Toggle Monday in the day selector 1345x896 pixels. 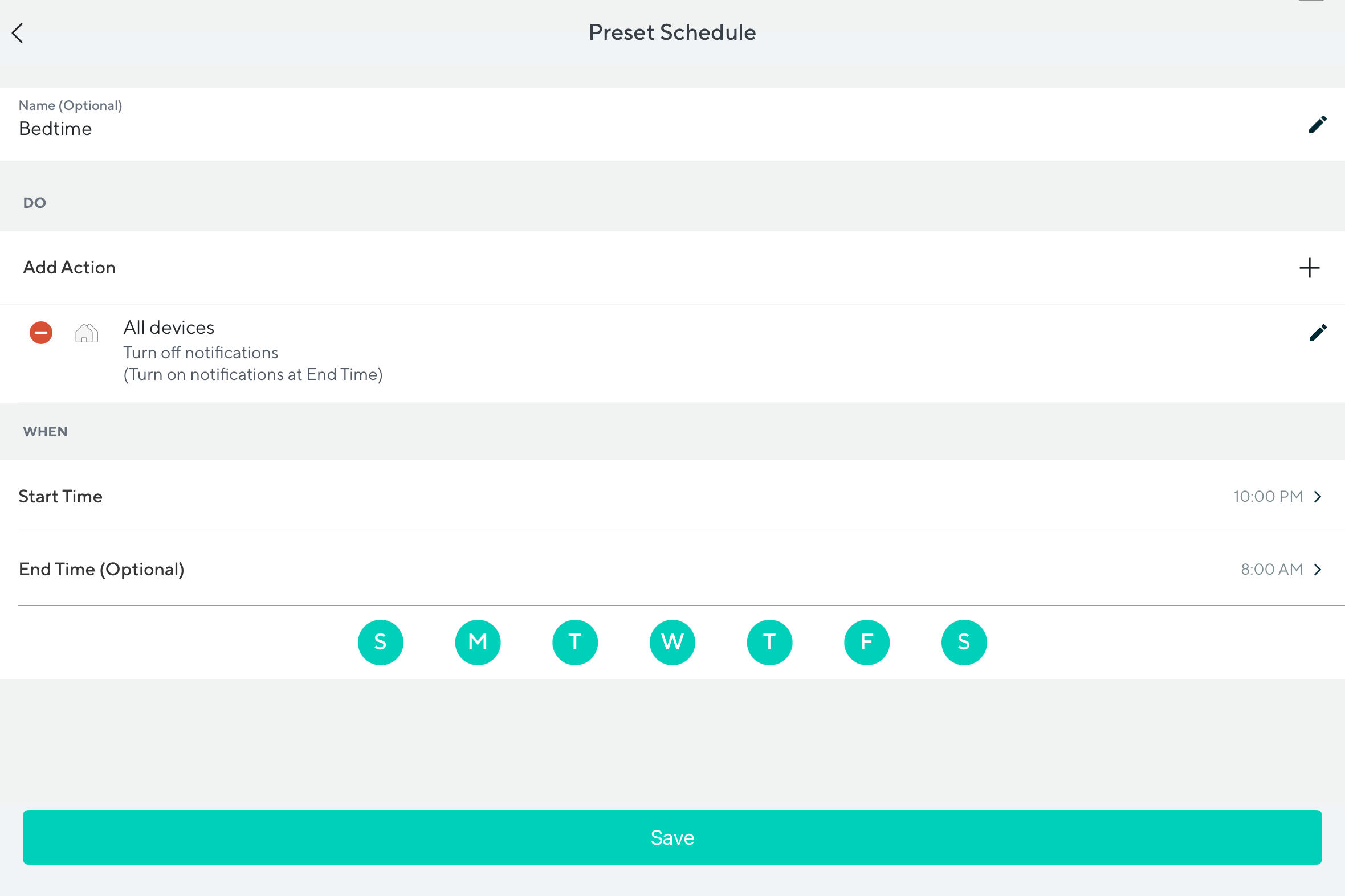pyautogui.click(x=477, y=643)
